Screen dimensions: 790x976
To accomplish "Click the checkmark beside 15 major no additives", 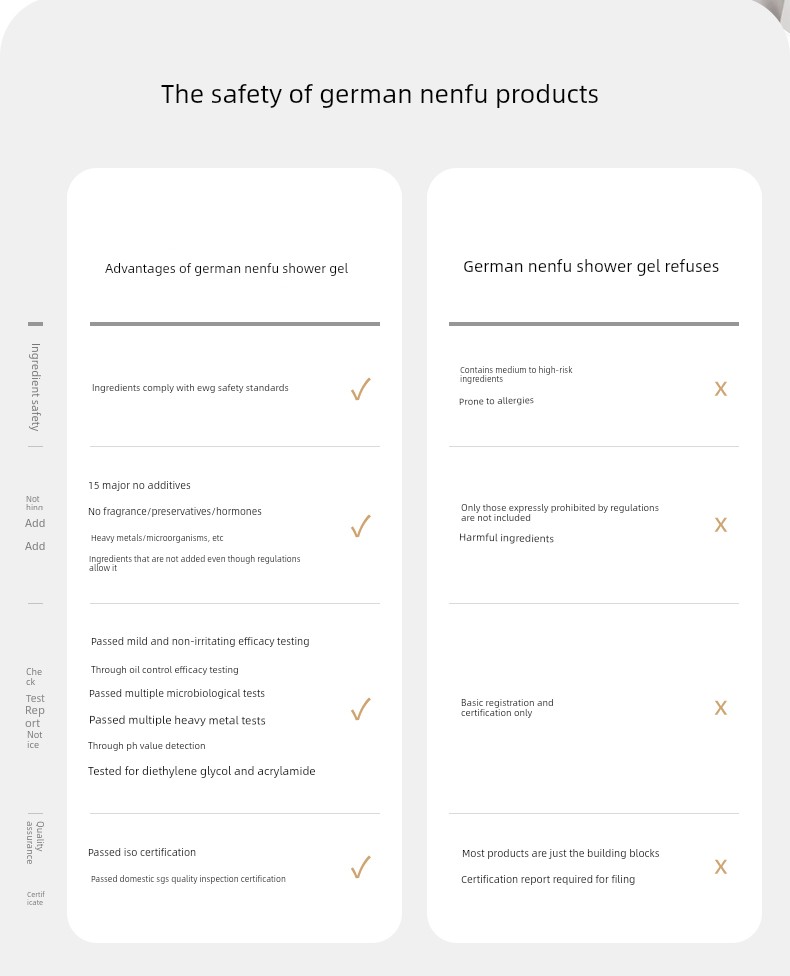I will pos(361,526).
